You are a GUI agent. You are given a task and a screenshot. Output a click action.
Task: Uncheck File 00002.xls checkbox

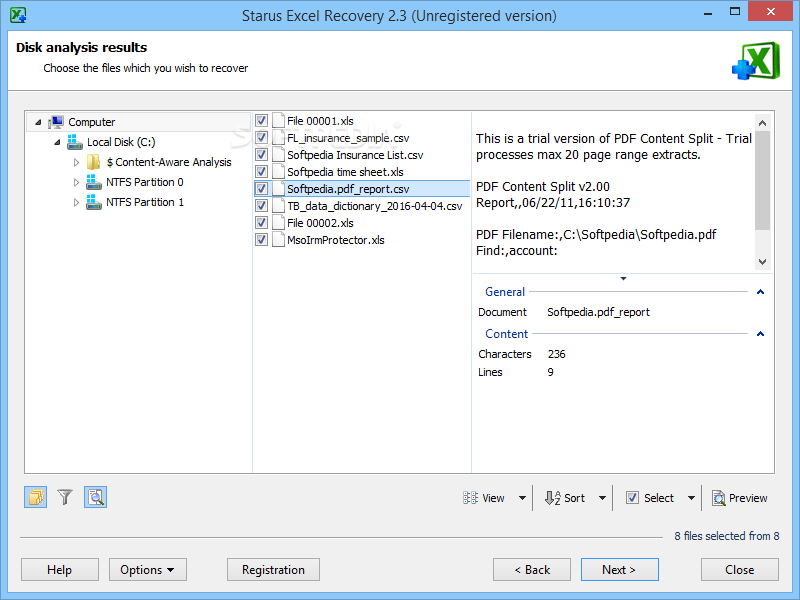261,222
